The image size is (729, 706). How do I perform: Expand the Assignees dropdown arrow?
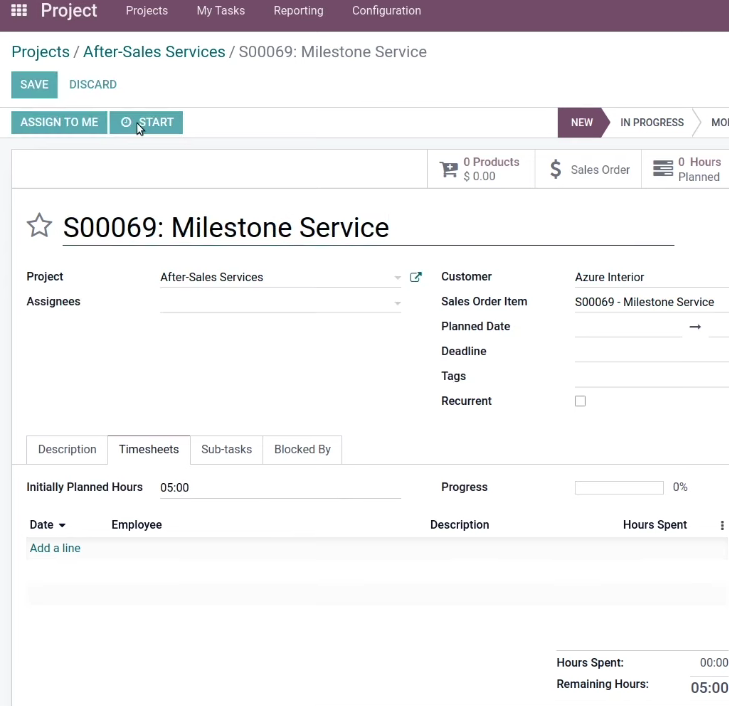(x=397, y=303)
